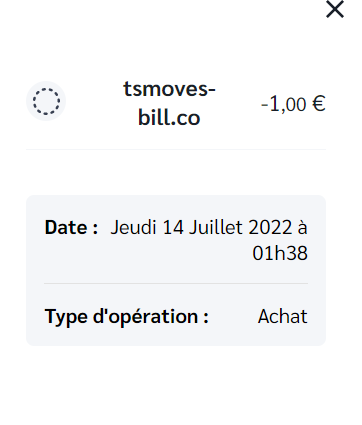The width and height of the screenshot is (362, 425).
Task: Select the tsmoves-bill.co merchant name
Action: point(169,103)
